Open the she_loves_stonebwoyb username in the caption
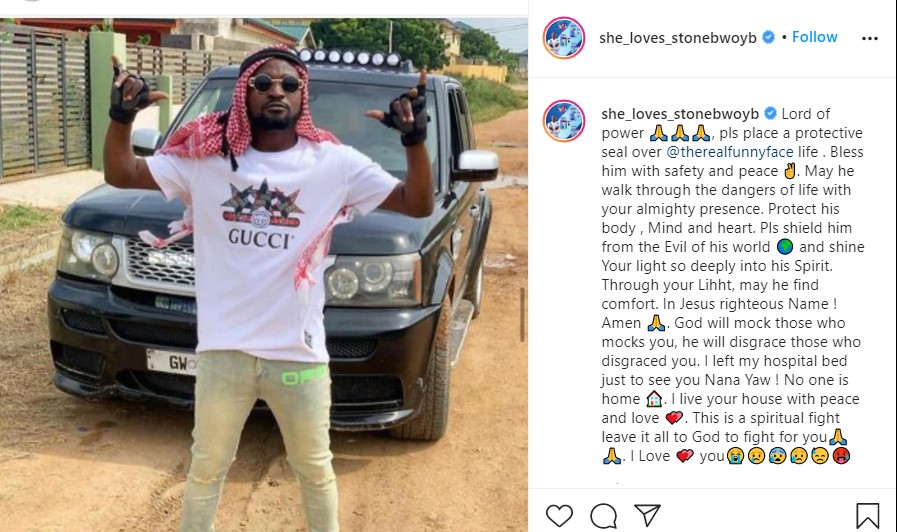 point(680,114)
